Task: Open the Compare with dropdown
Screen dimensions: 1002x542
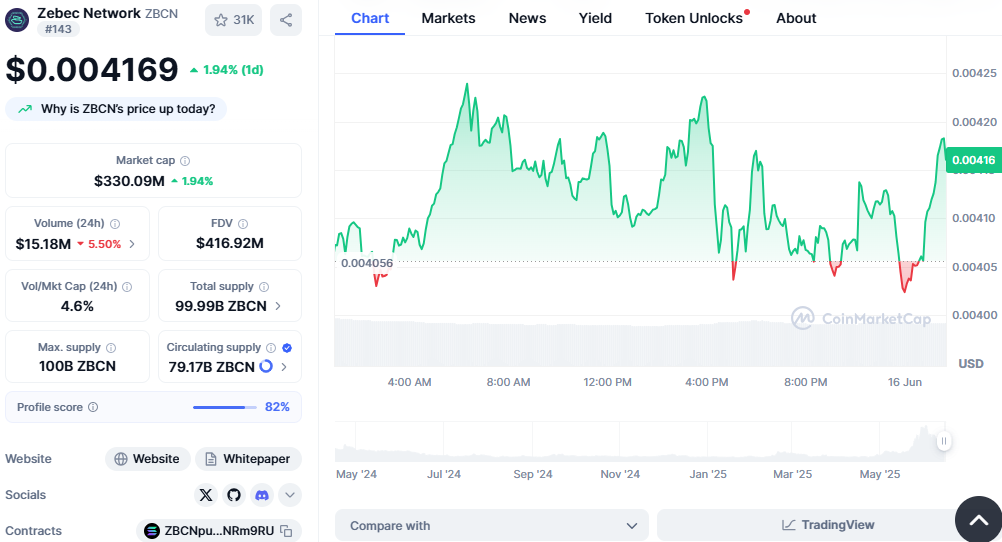Action: 492,526
